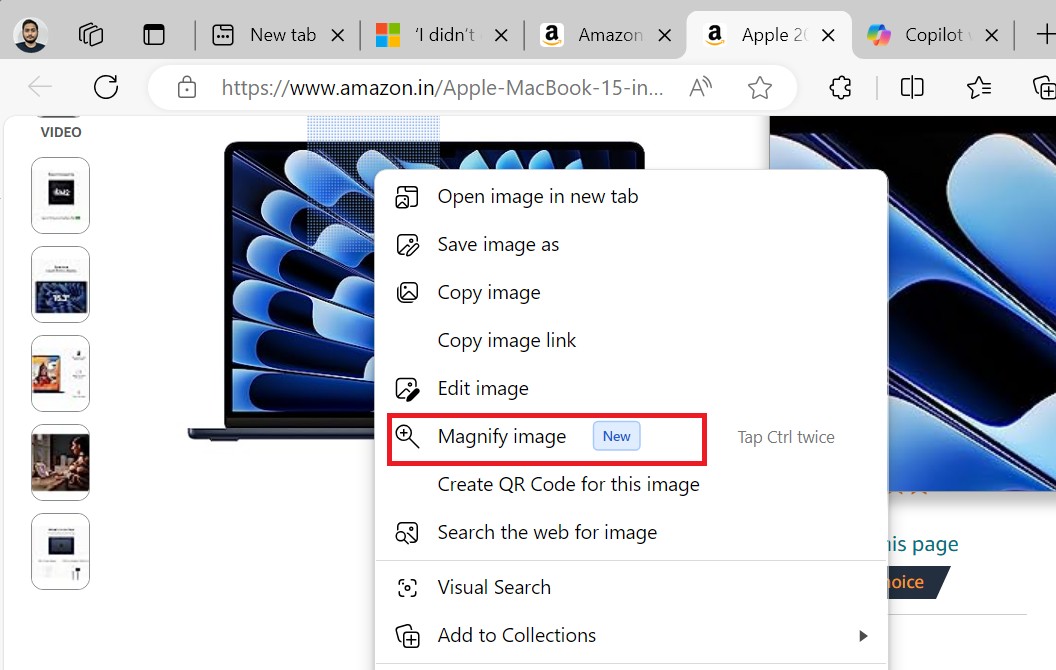This screenshot has height=670, width=1056.
Task: Select Visual Search from the menu
Action: coord(494,587)
